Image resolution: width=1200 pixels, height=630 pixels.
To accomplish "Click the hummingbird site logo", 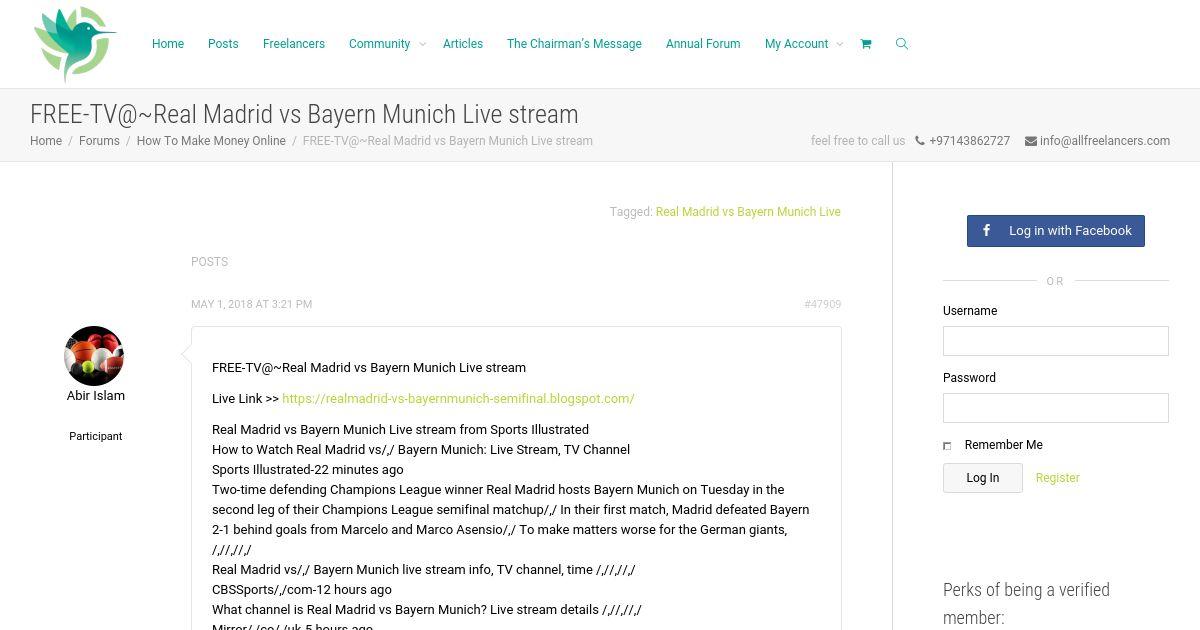I will tap(75, 44).
